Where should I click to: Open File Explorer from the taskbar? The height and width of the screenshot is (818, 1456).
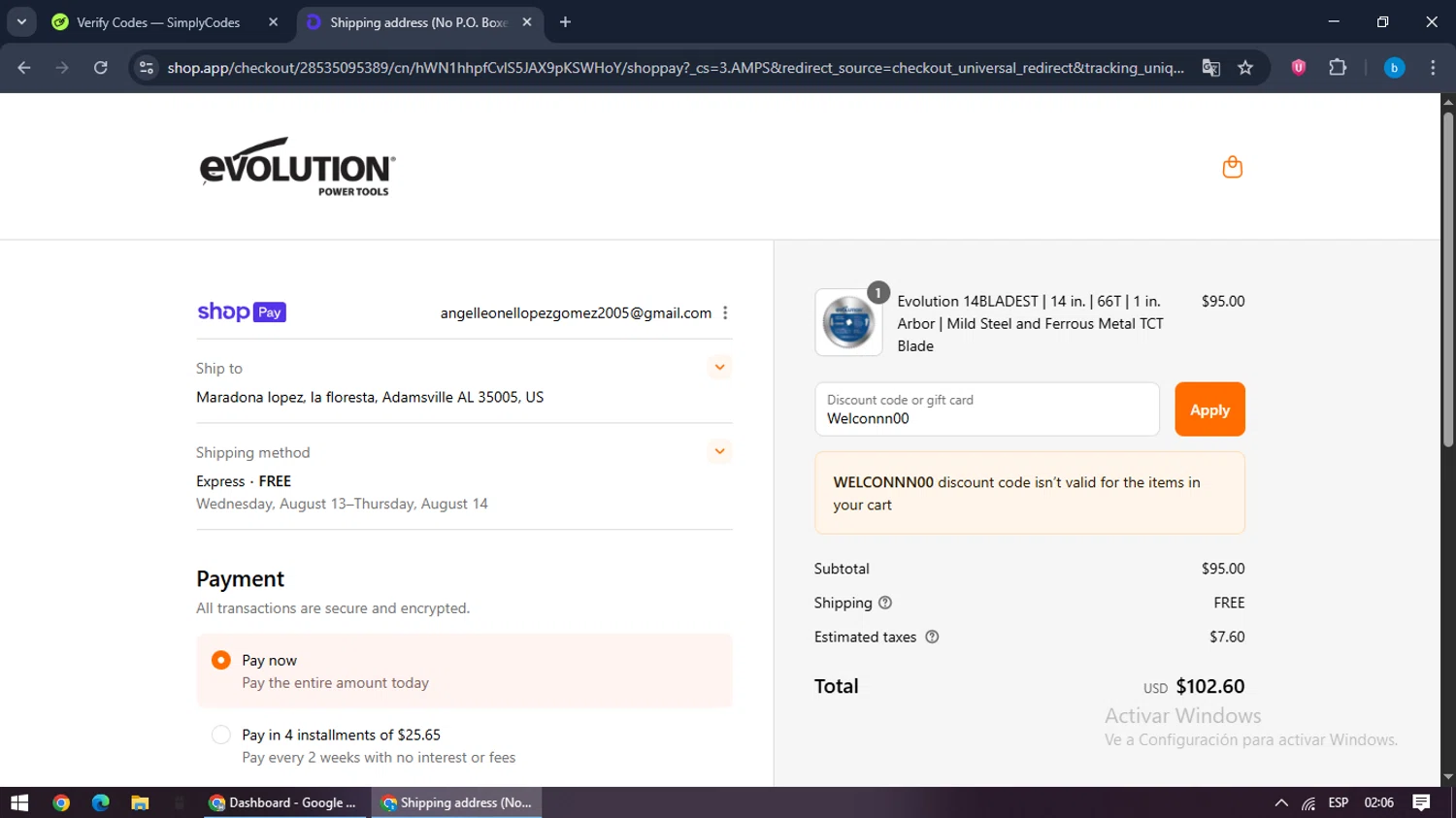140,802
